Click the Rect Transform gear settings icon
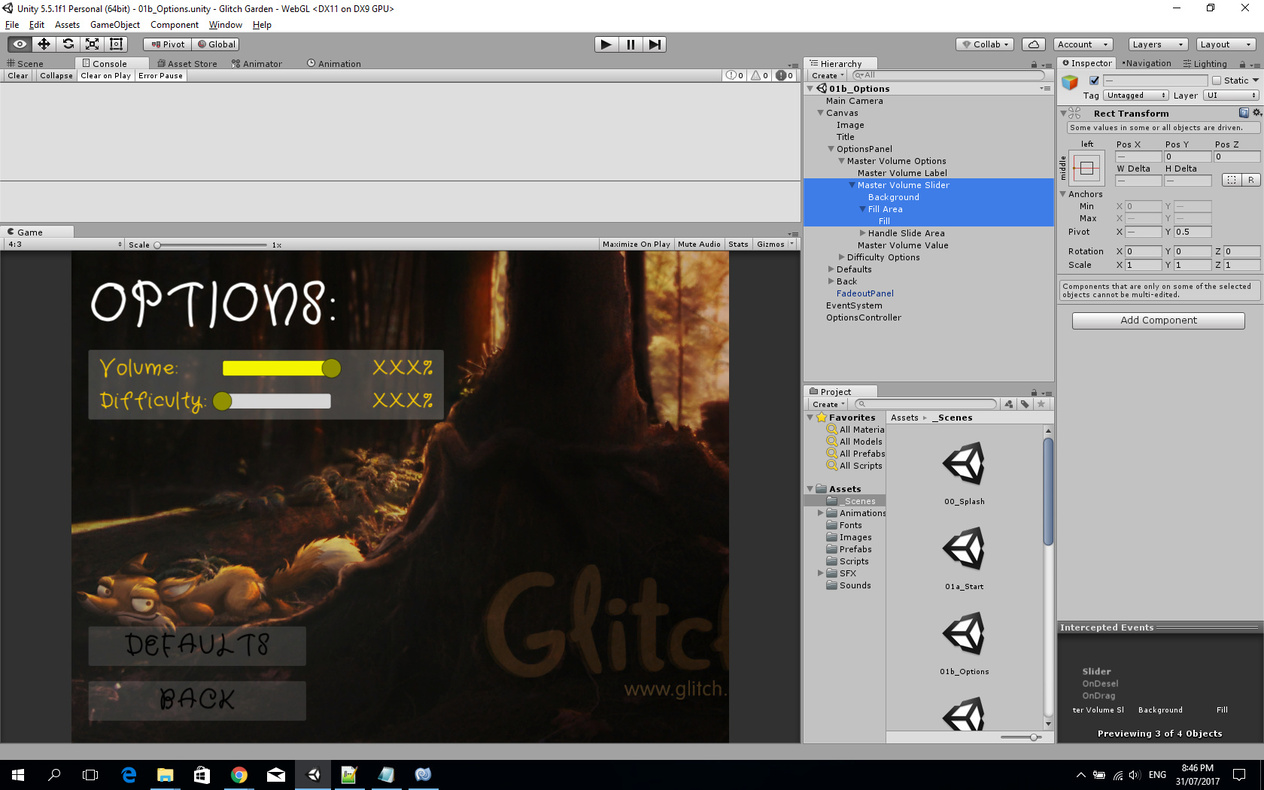This screenshot has width=1264, height=790. (1257, 113)
